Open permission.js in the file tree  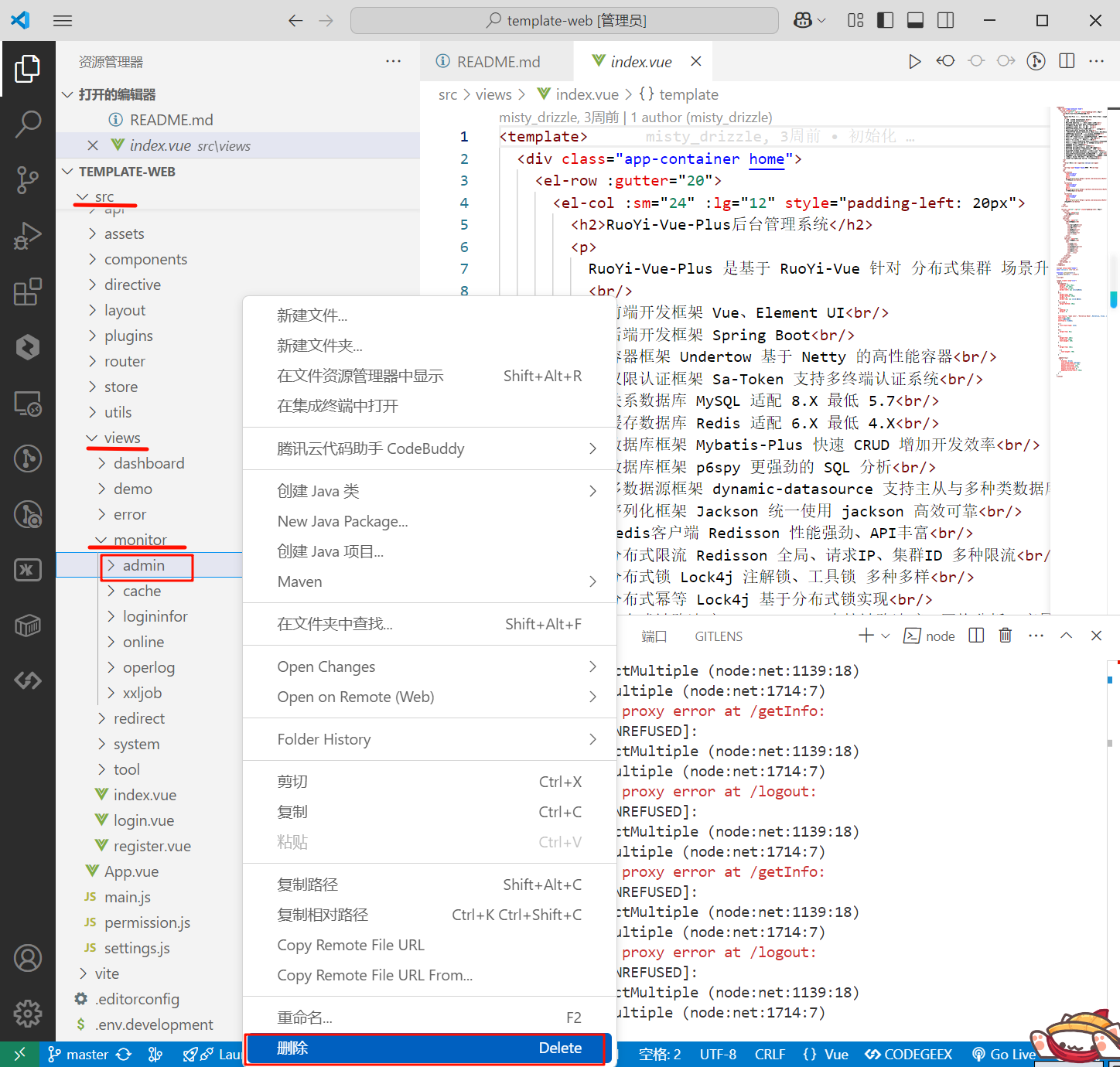tap(147, 922)
